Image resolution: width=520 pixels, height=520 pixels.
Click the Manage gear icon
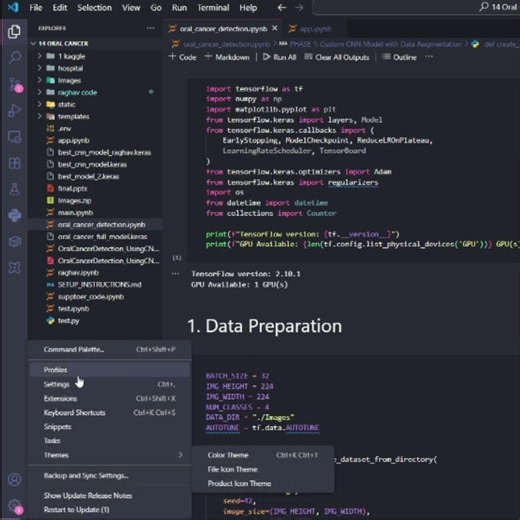coord(14,506)
